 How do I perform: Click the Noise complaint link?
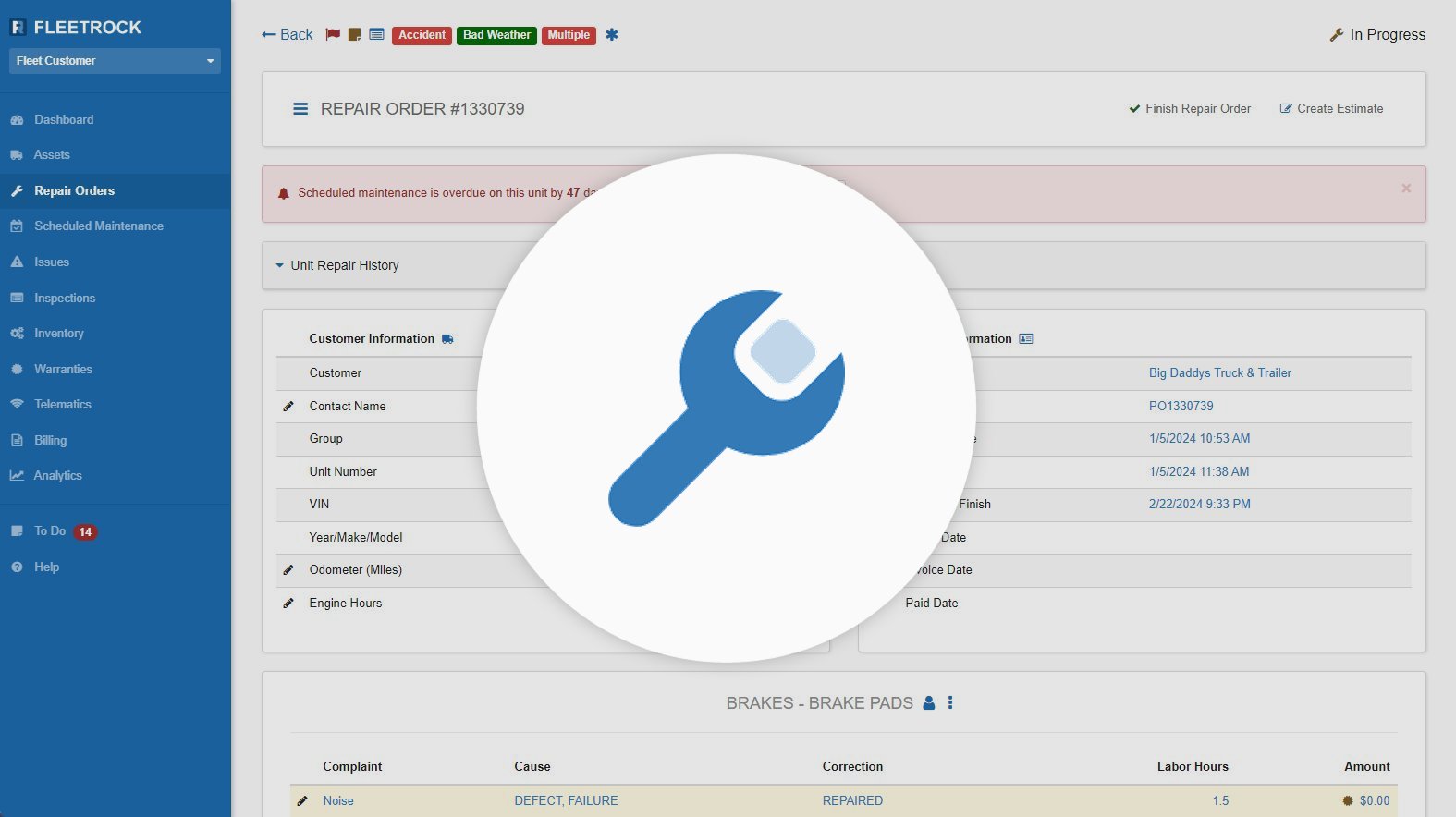[338, 801]
